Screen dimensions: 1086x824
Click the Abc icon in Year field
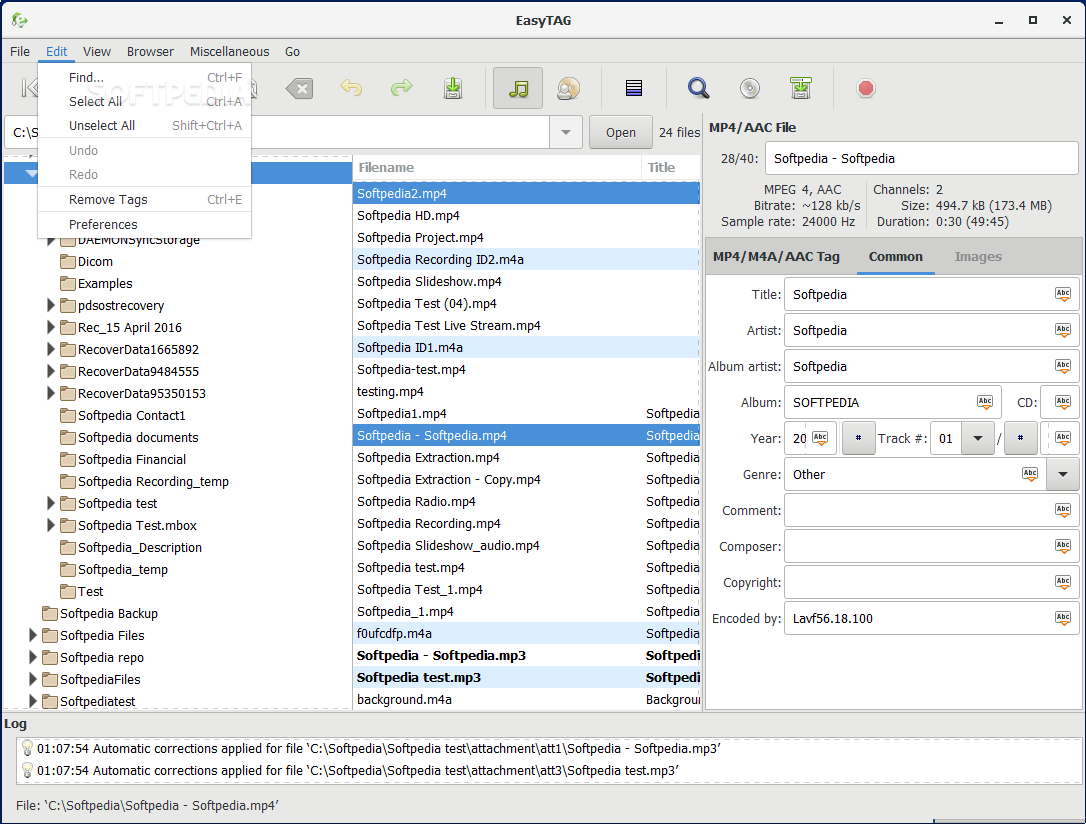[820, 438]
